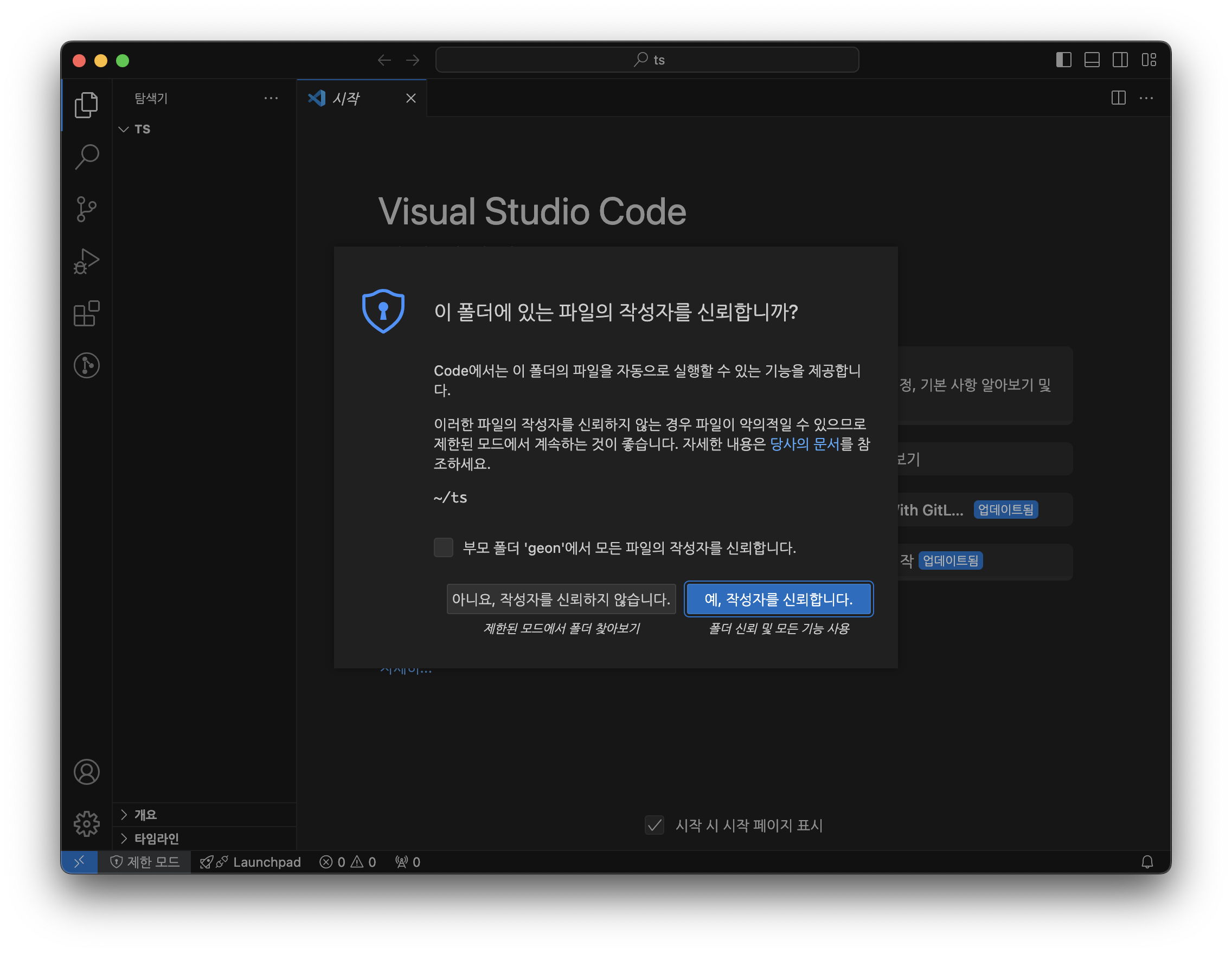Click Yes, I trust the authors button

point(779,599)
